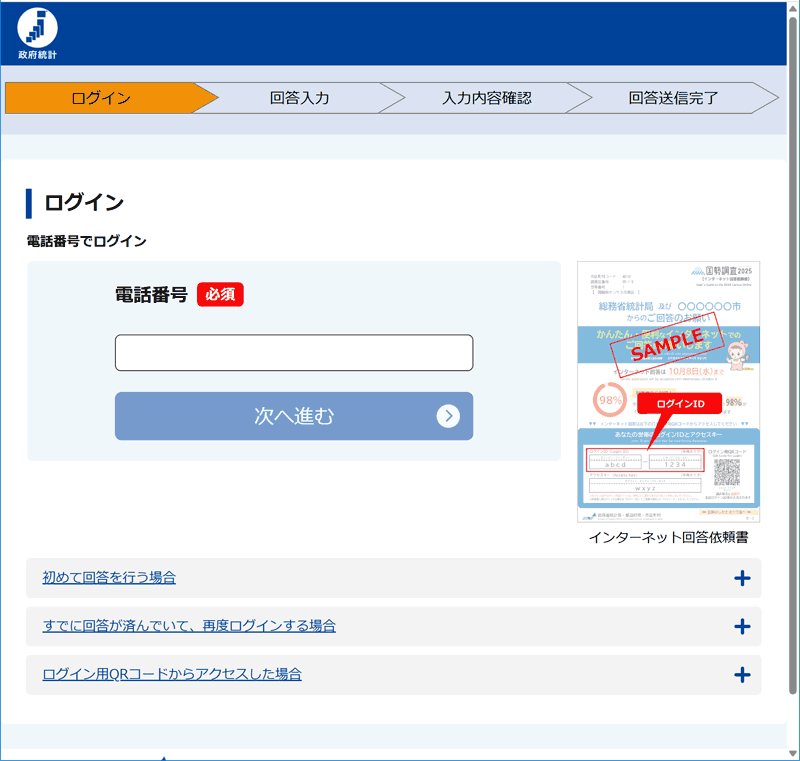Select the ログイン step tab
Screen dimensions: 800x761
(101, 98)
